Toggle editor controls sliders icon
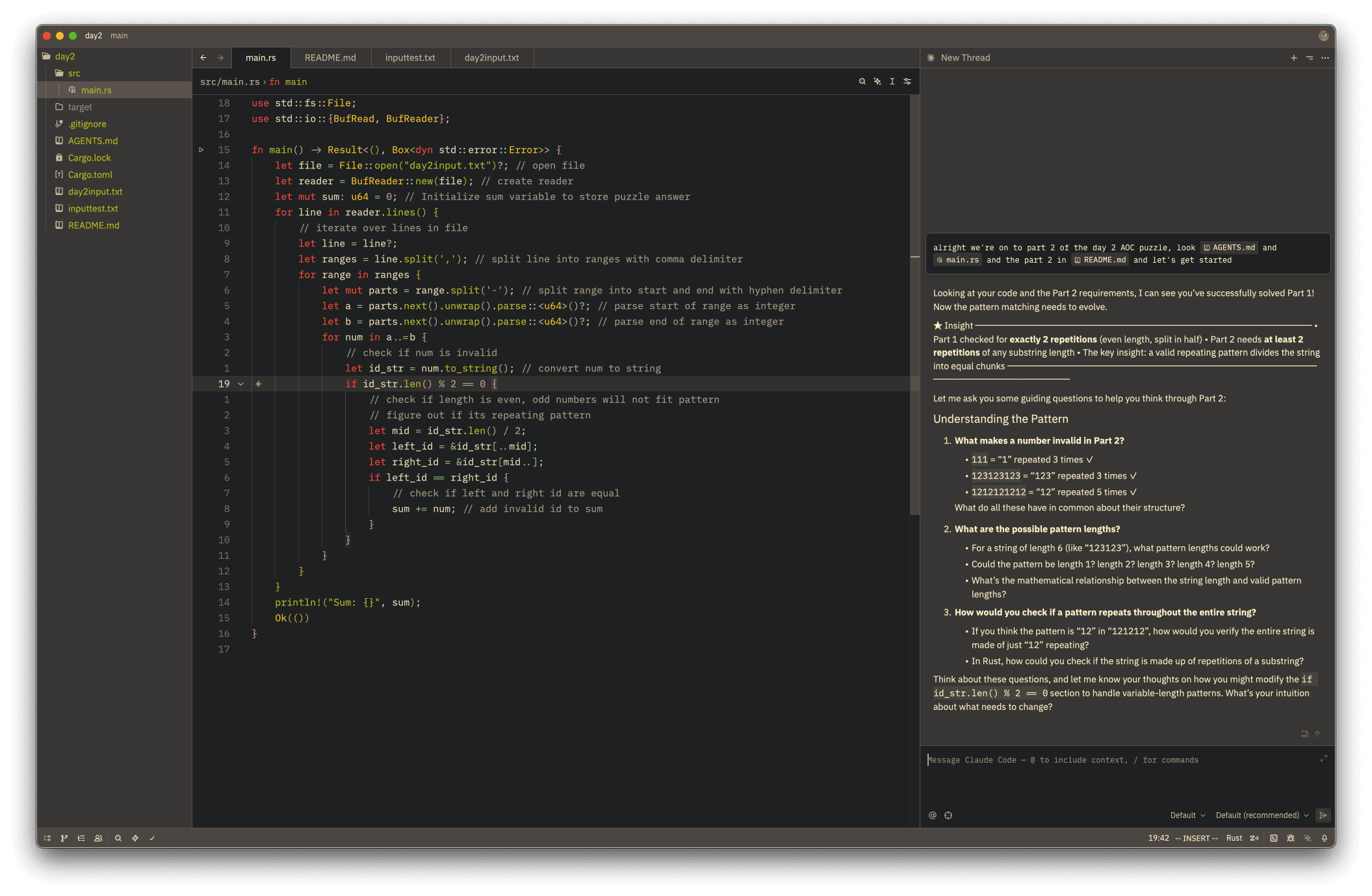Screen dimensions: 1372x896 [907, 81]
